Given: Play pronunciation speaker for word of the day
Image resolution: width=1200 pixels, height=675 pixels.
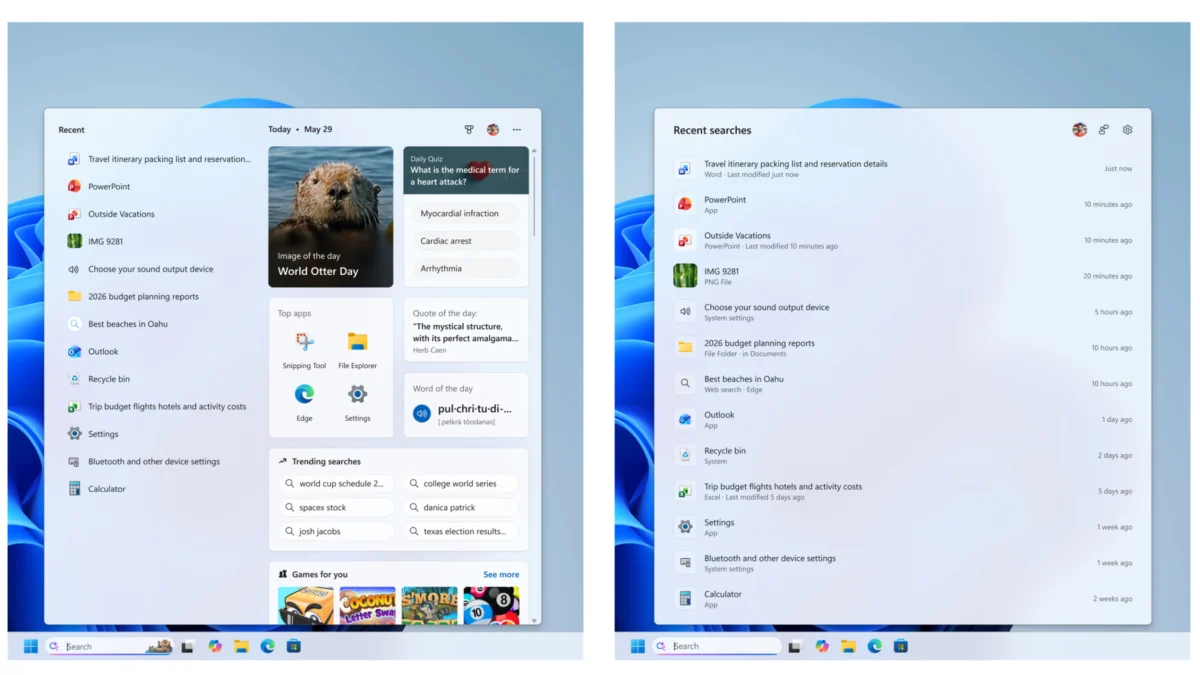Looking at the screenshot, I should click(422, 413).
